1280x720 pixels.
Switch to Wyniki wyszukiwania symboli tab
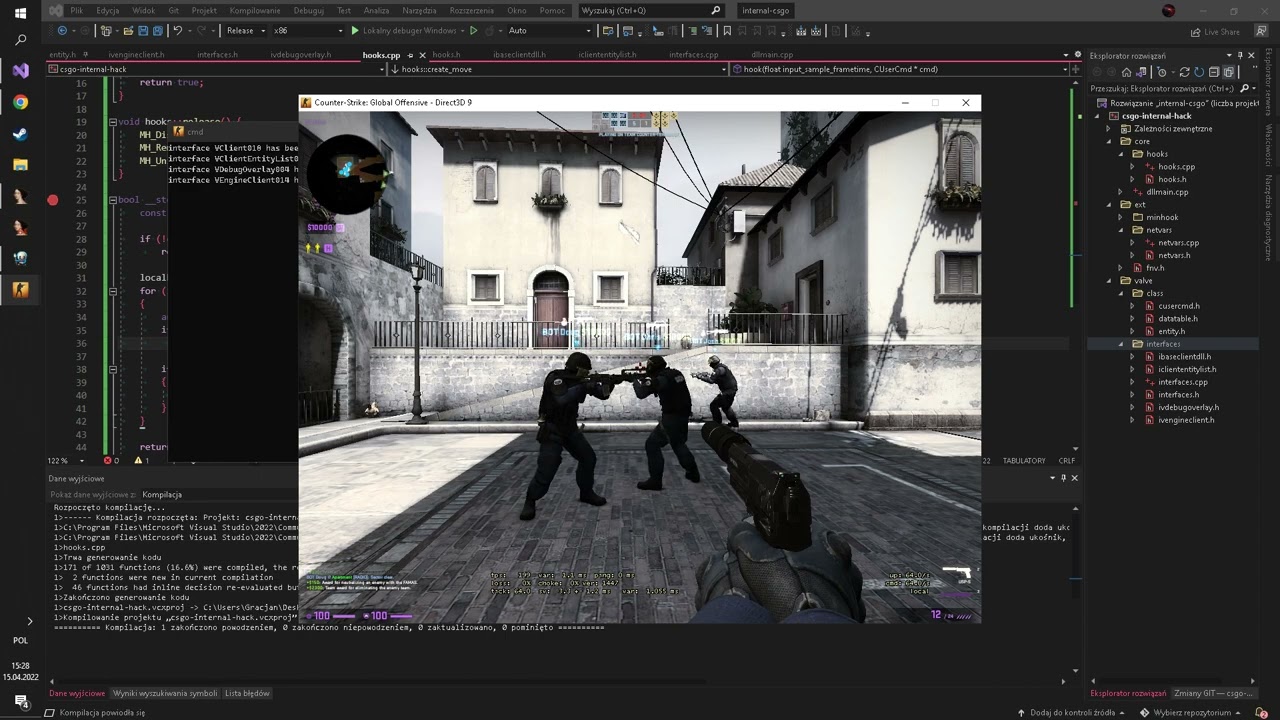[x=165, y=693]
